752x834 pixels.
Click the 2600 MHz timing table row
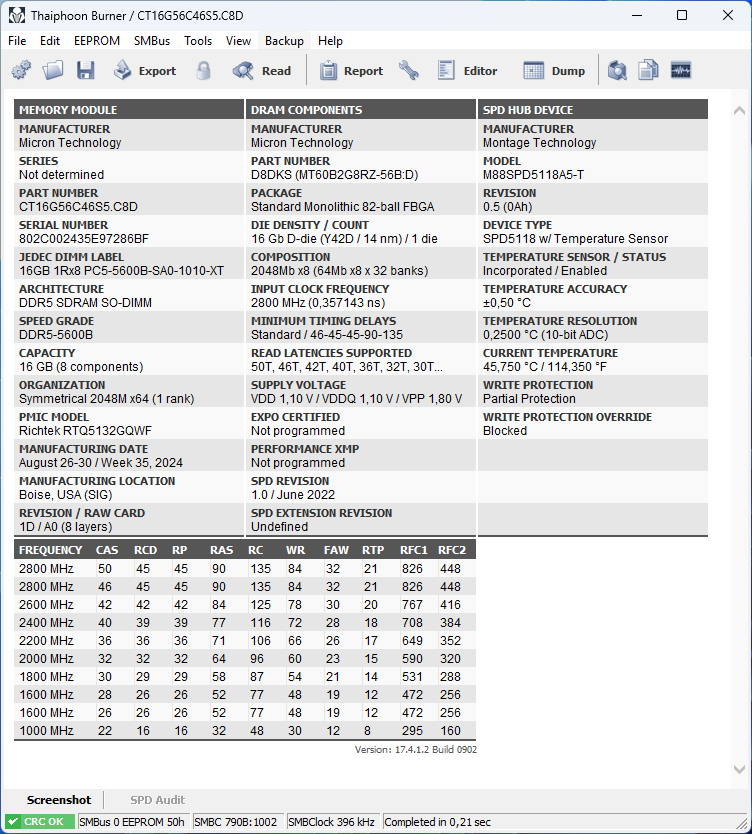[245, 605]
